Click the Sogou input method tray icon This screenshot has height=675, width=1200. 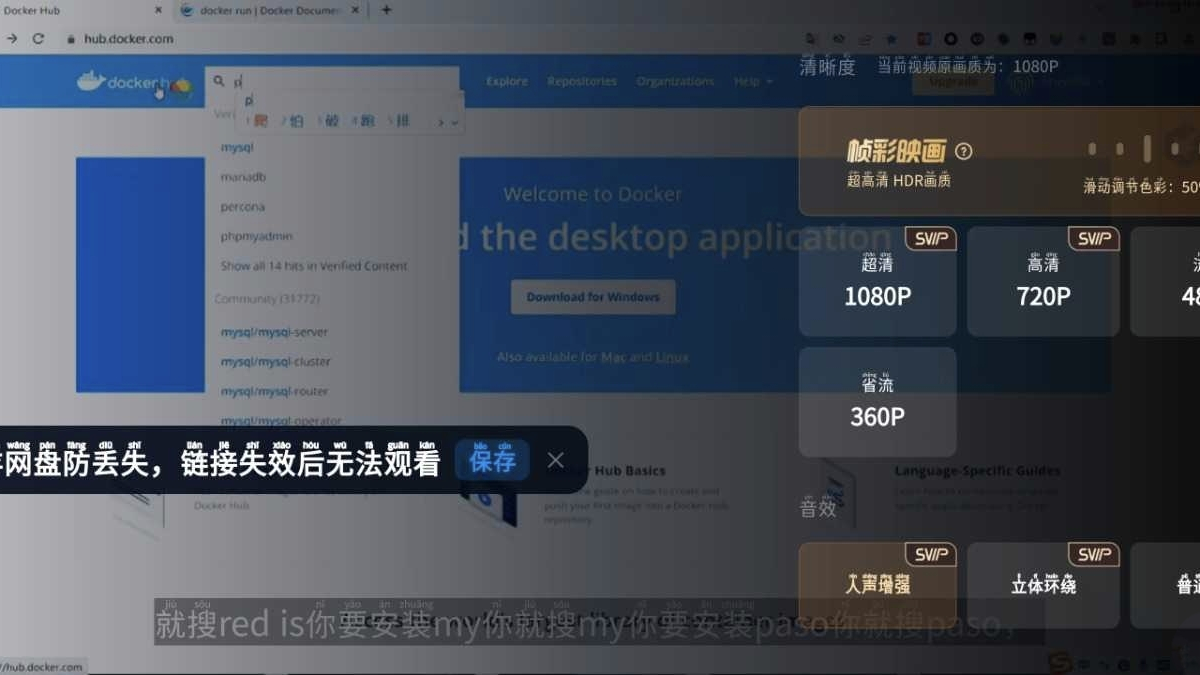coord(1063,662)
